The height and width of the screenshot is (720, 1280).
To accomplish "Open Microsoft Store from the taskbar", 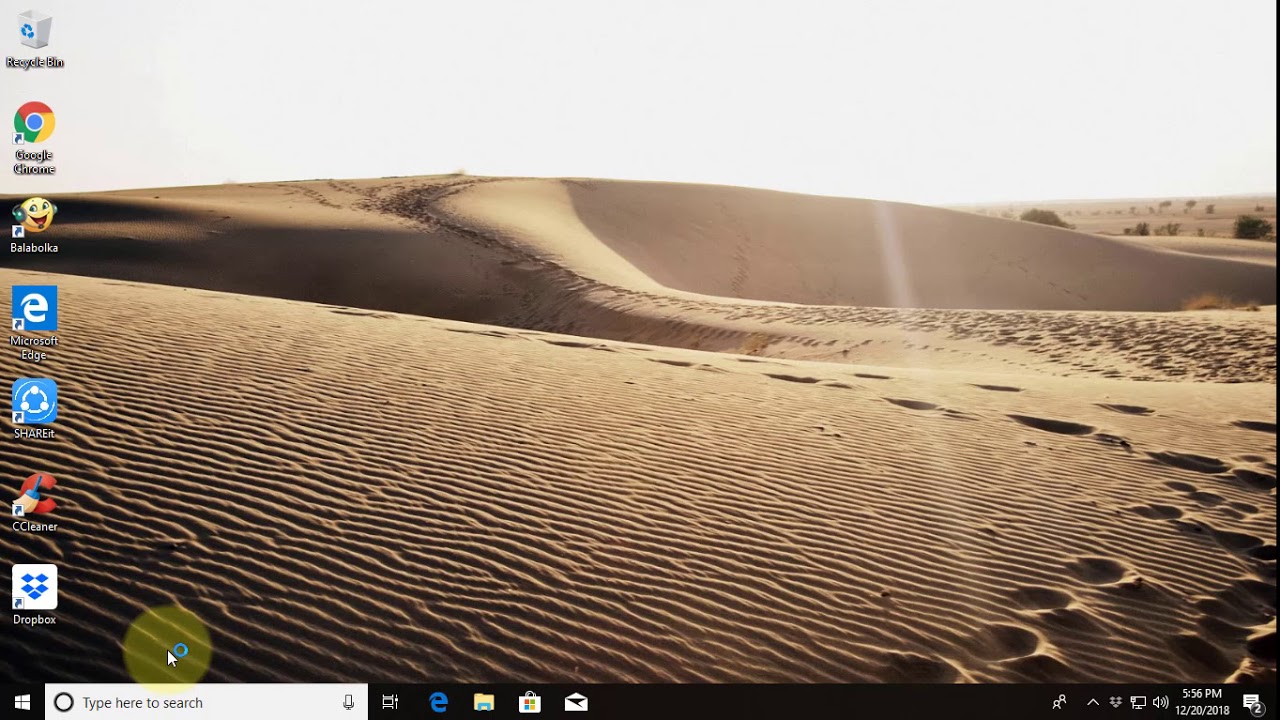I will point(530,702).
